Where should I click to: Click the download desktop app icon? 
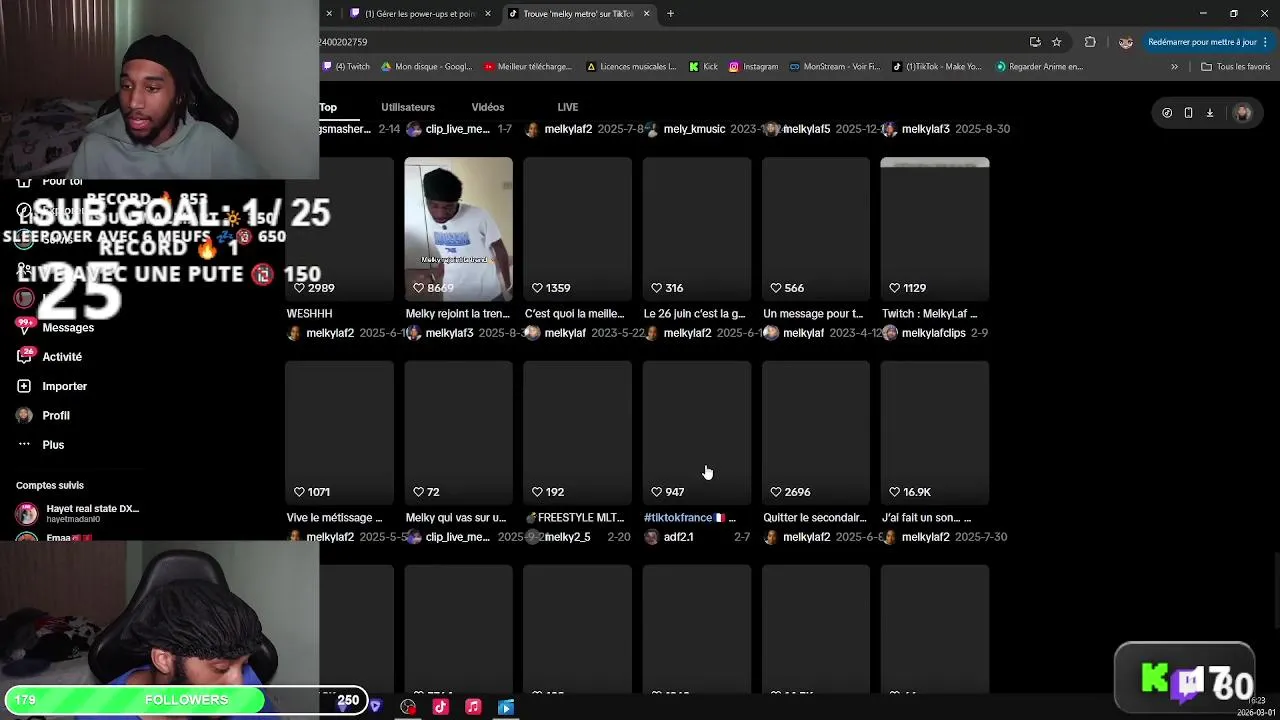tap(1209, 113)
